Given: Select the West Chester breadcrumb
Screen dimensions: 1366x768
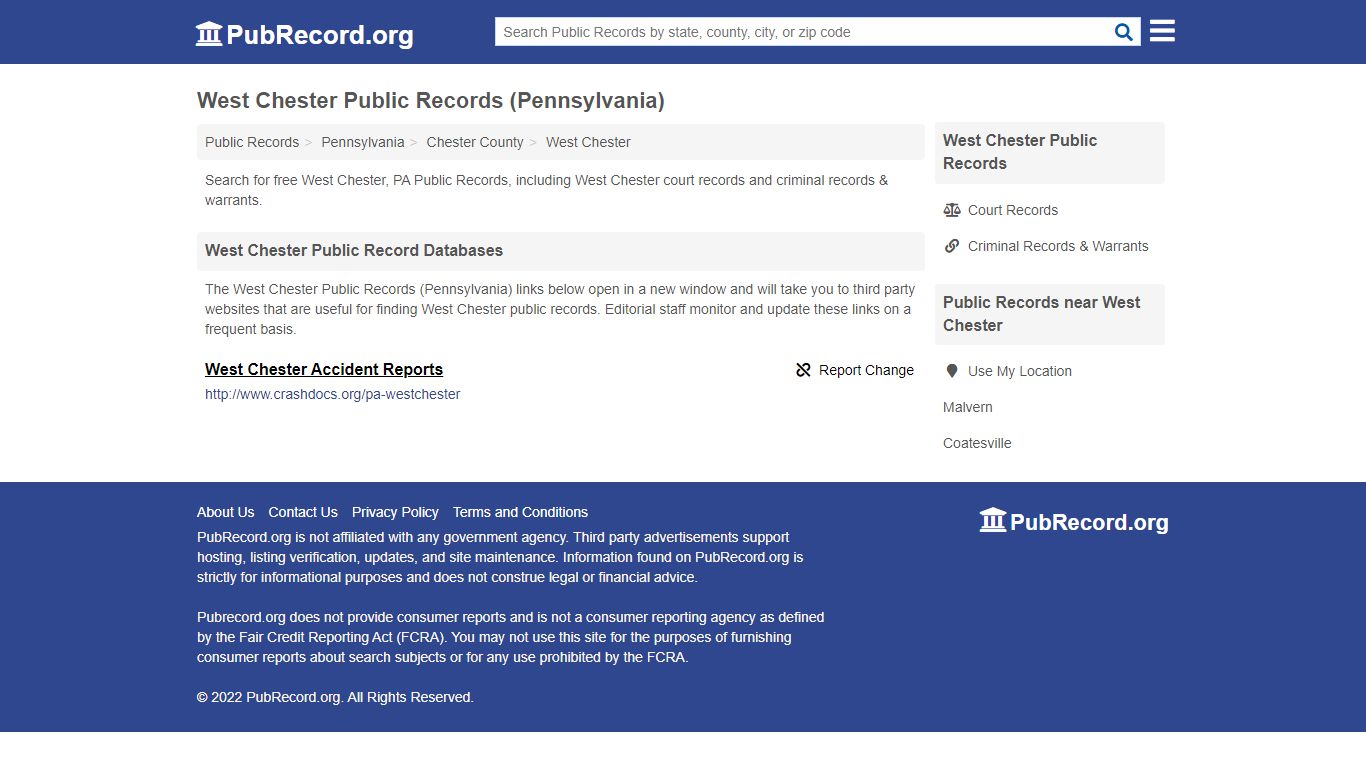Looking at the screenshot, I should tap(588, 142).
